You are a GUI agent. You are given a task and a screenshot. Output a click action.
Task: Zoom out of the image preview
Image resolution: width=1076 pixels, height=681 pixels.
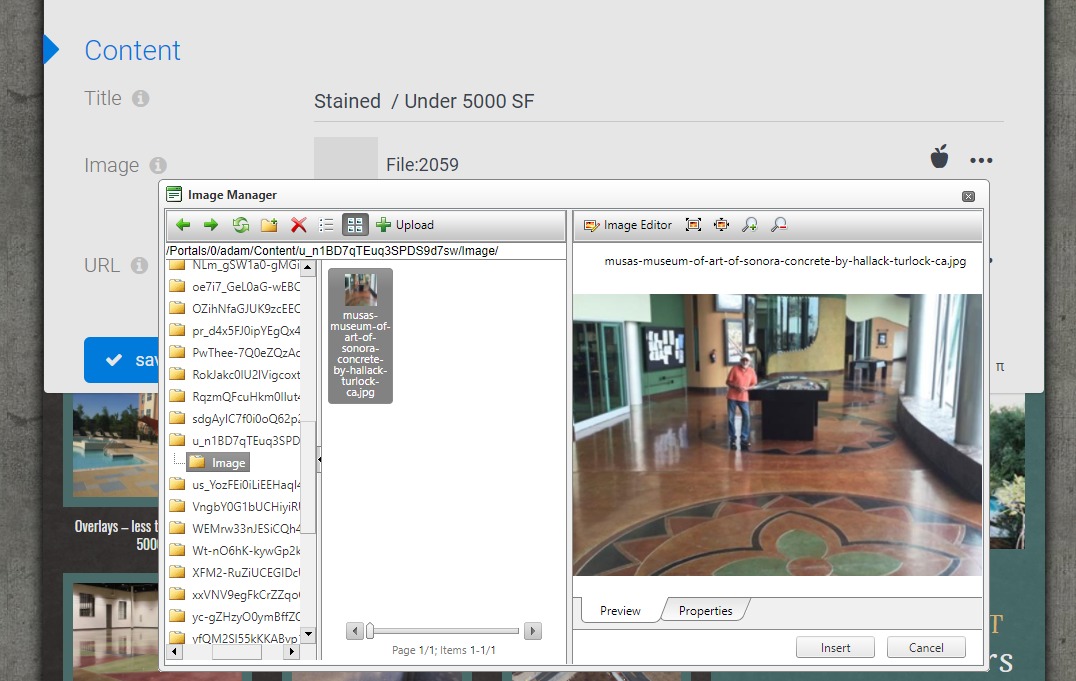tap(778, 224)
